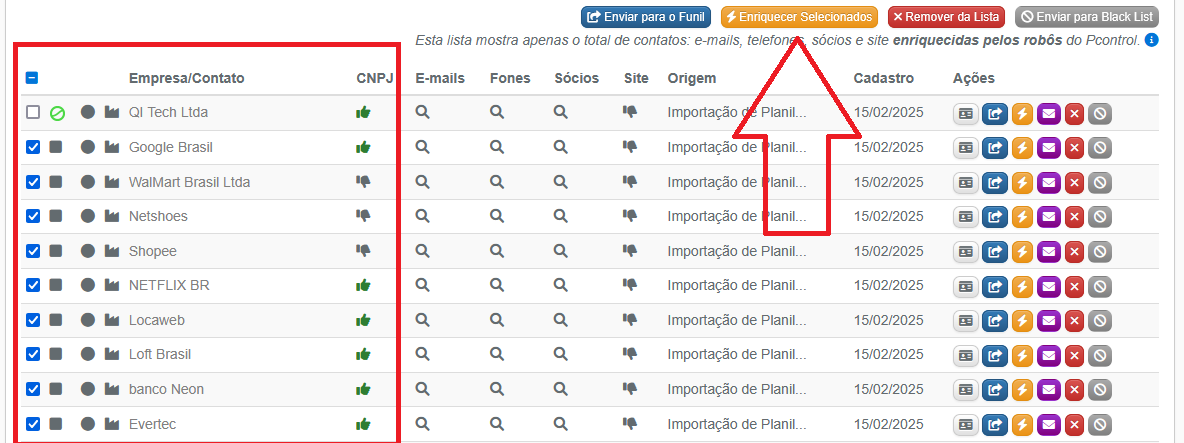1184x443 pixels.
Task: Click the Origem column header
Action: (692, 78)
